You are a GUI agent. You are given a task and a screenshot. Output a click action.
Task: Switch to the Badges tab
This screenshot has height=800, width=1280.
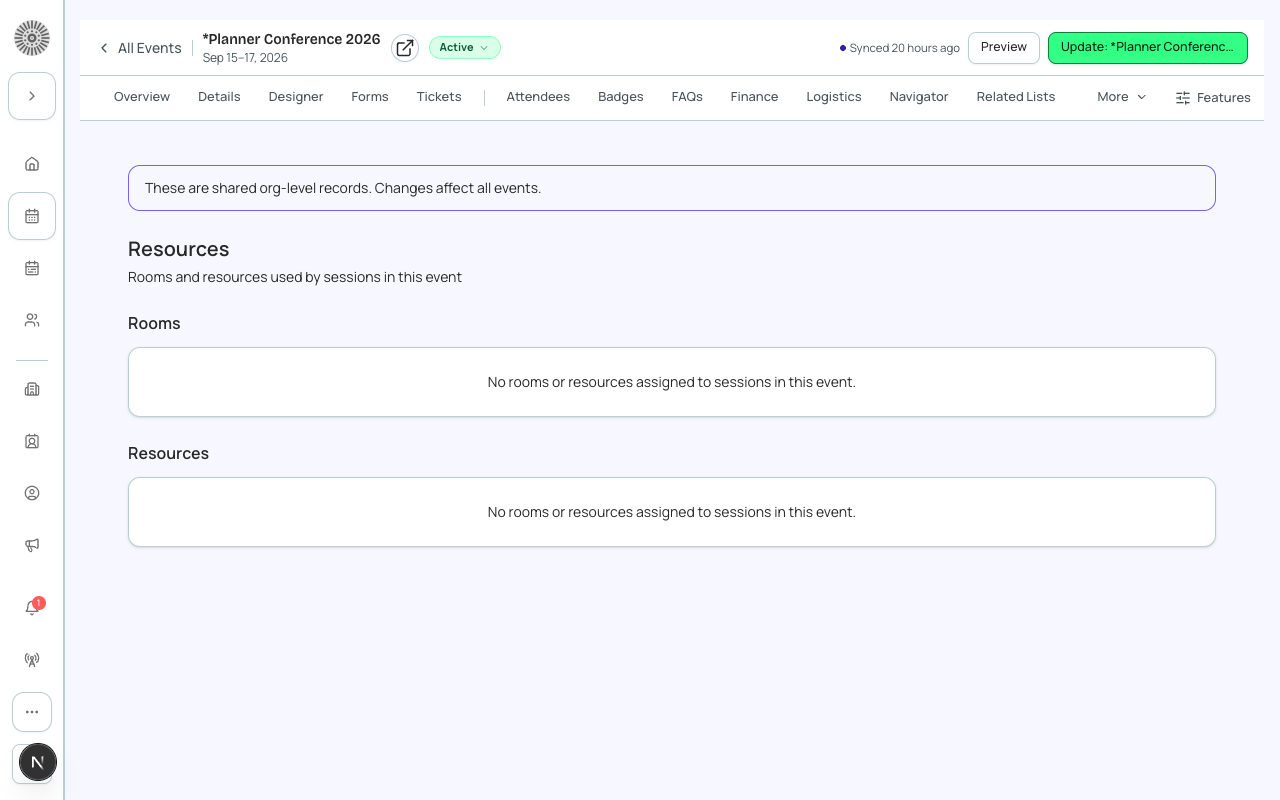click(x=621, y=97)
